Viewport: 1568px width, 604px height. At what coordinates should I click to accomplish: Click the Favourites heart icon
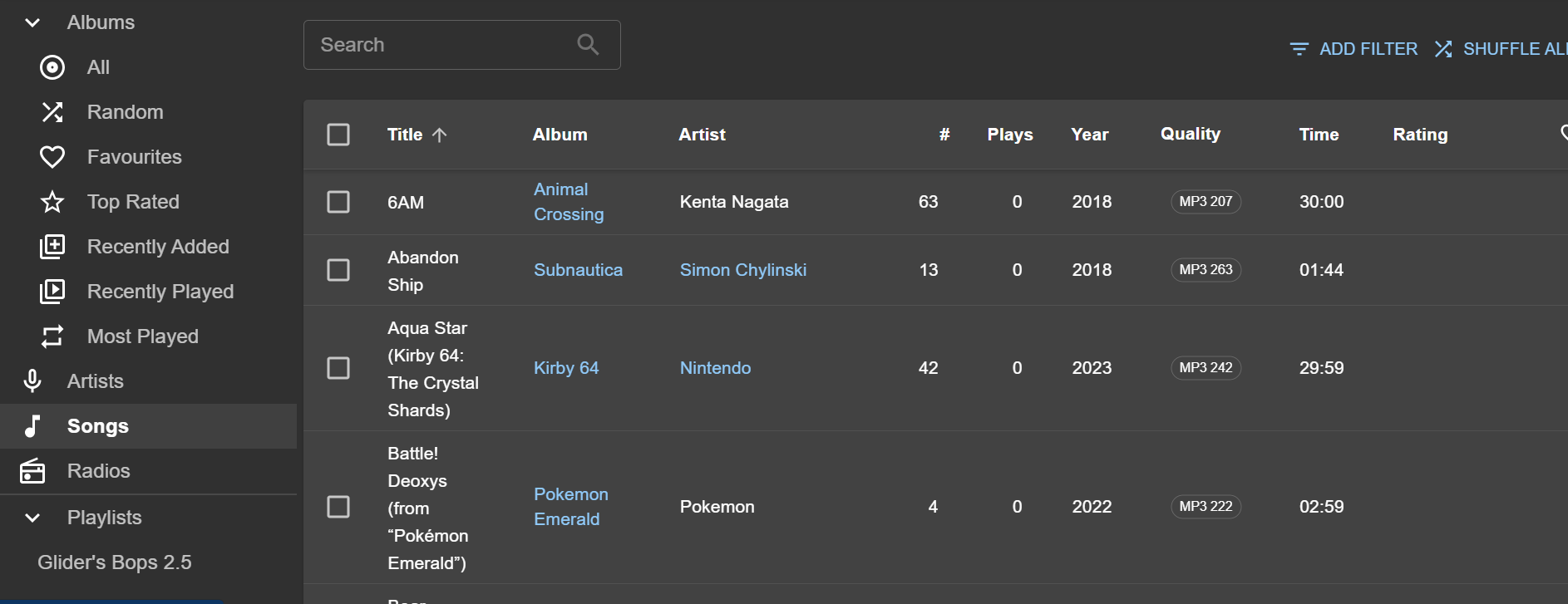[x=52, y=157]
